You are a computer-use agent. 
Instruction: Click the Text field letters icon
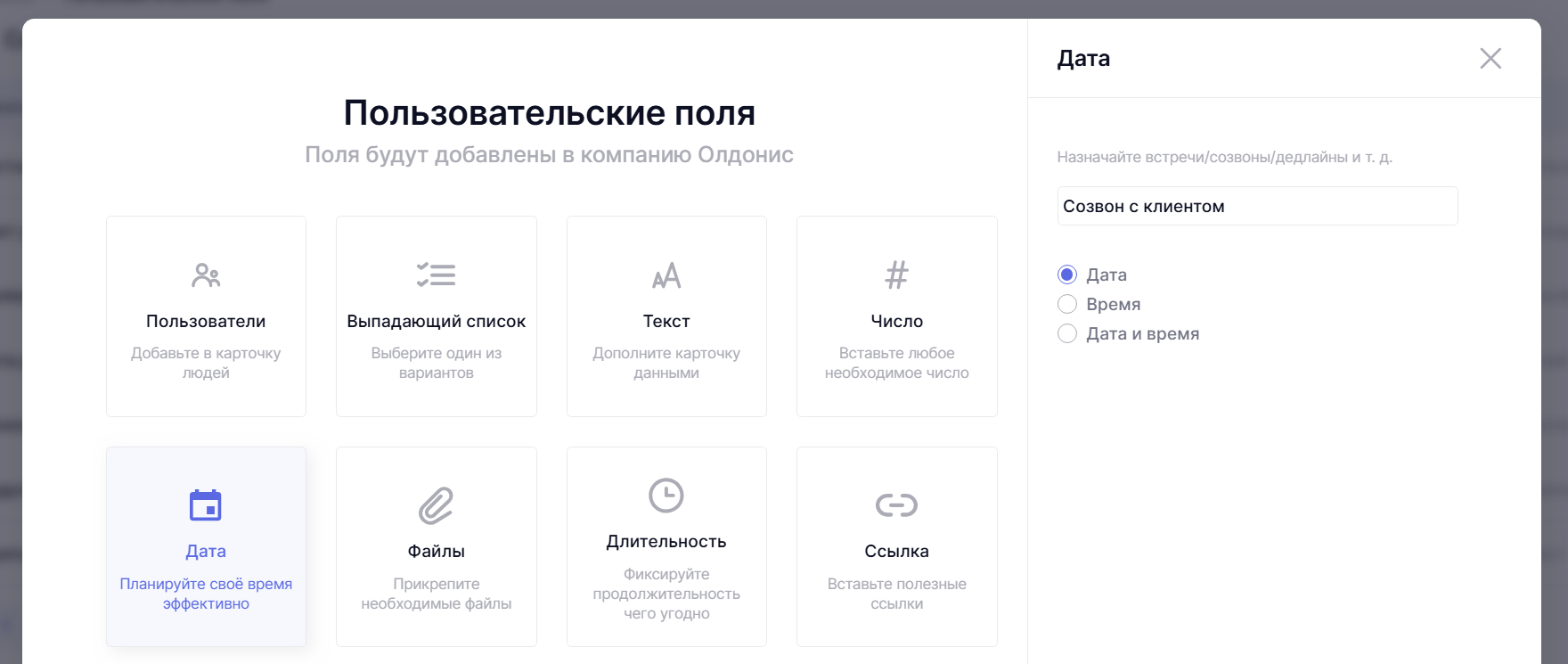pos(666,275)
